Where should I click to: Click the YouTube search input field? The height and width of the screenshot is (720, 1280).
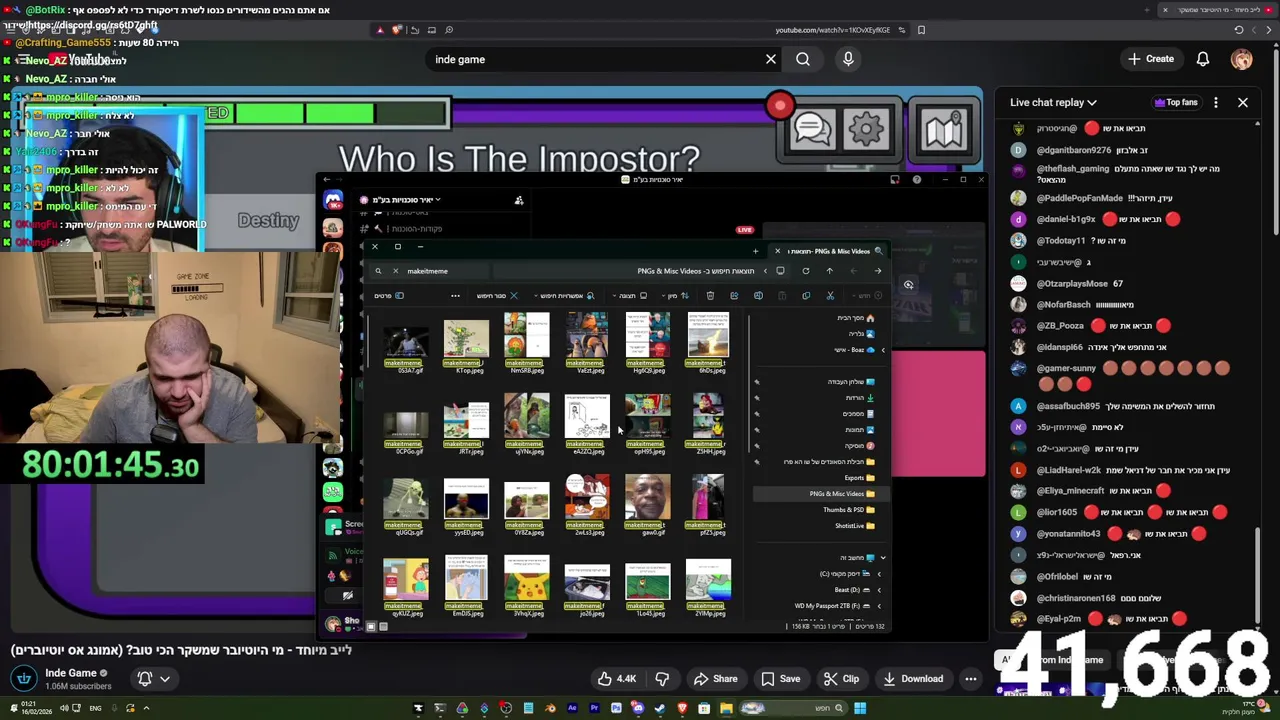click(x=595, y=59)
